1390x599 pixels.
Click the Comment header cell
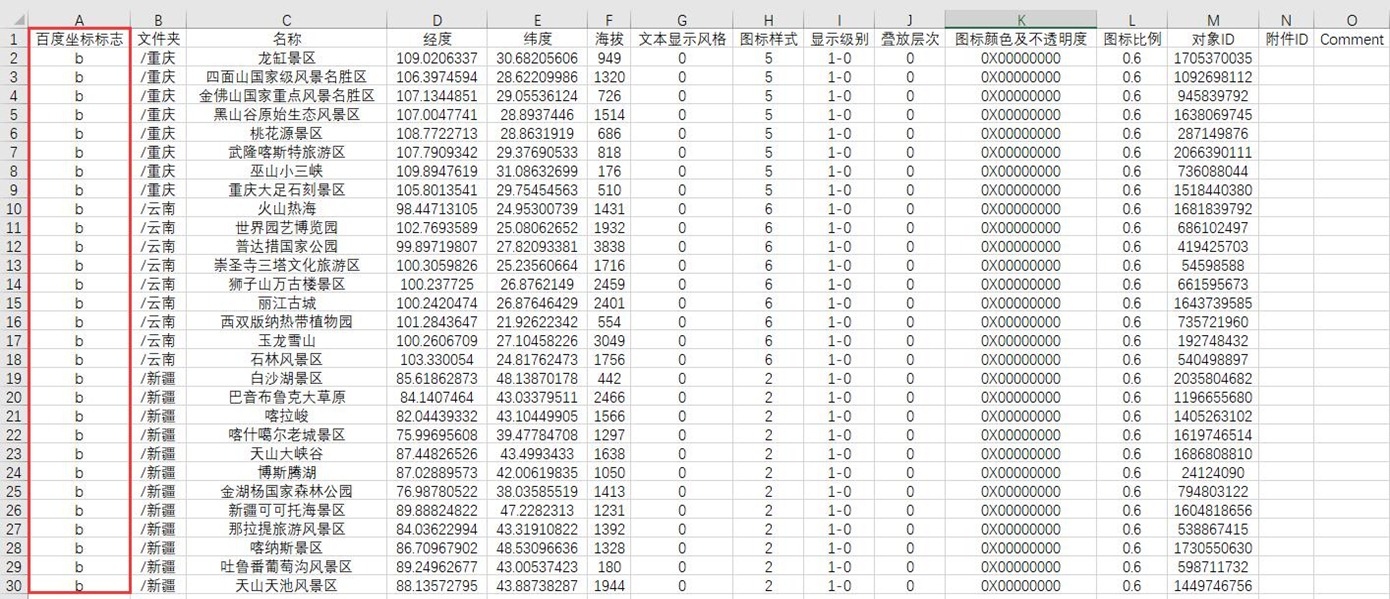tap(1351, 40)
